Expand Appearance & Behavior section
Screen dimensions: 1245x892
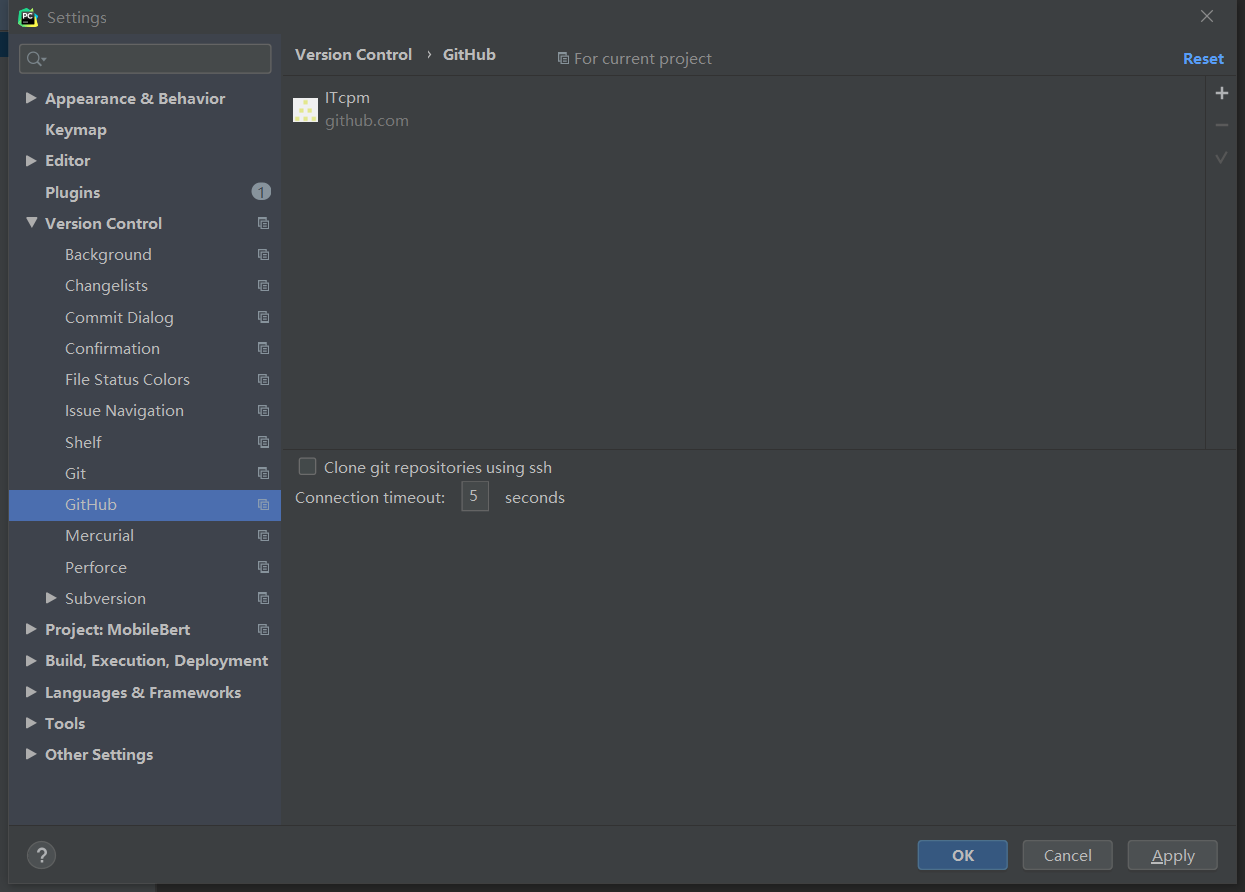pyautogui.click(x=31, y=98)
